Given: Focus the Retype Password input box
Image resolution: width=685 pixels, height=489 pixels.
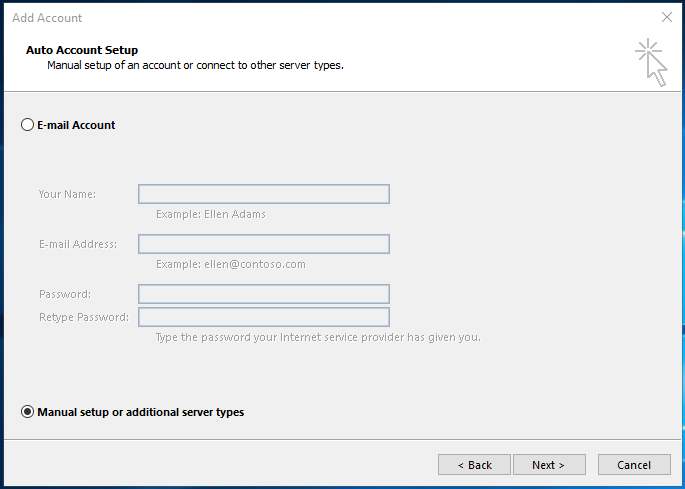Looking at the screenshot, I should tap(264, 317).
